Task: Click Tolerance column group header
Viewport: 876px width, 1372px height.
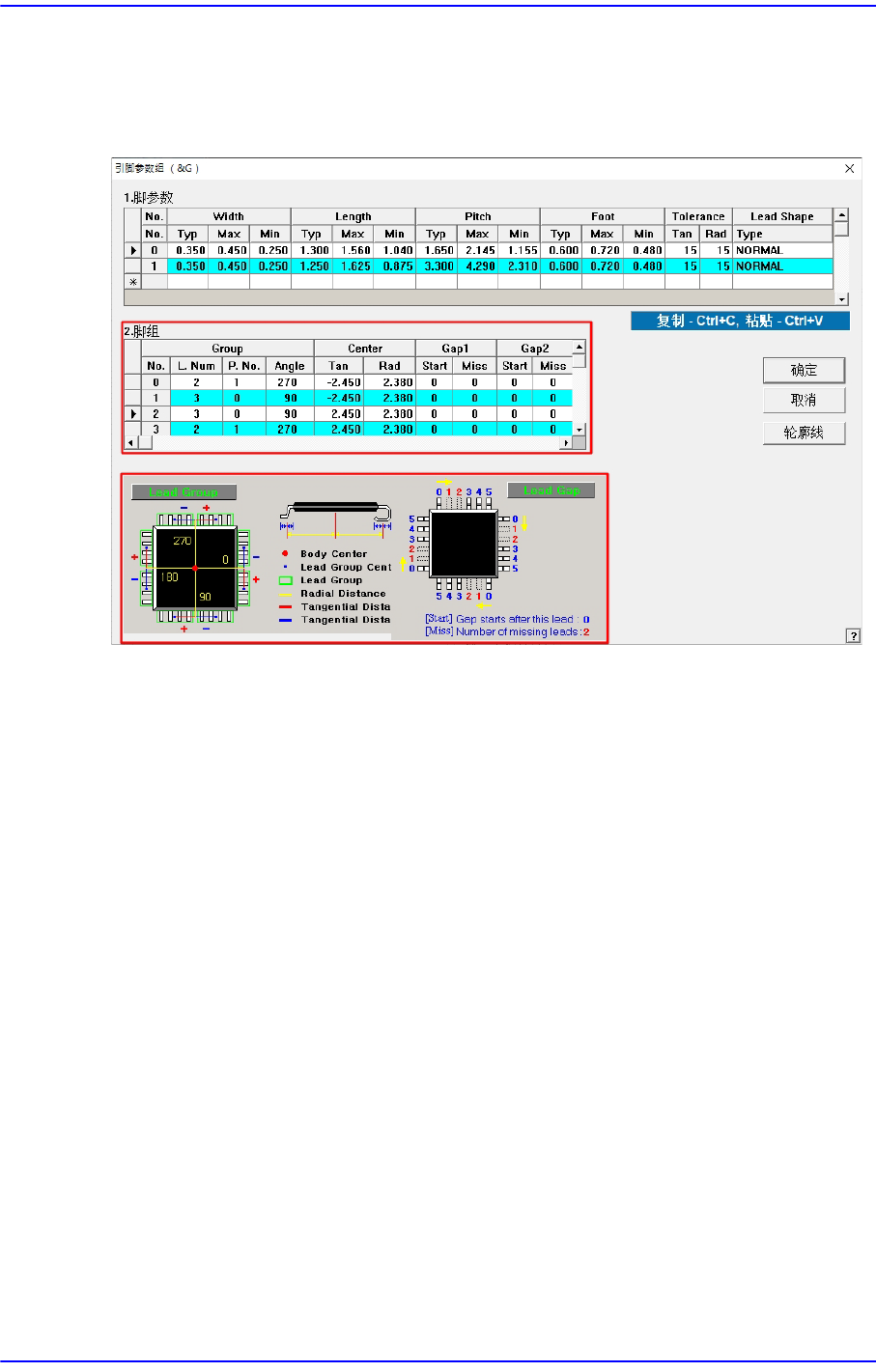Action: click(698, 216)
